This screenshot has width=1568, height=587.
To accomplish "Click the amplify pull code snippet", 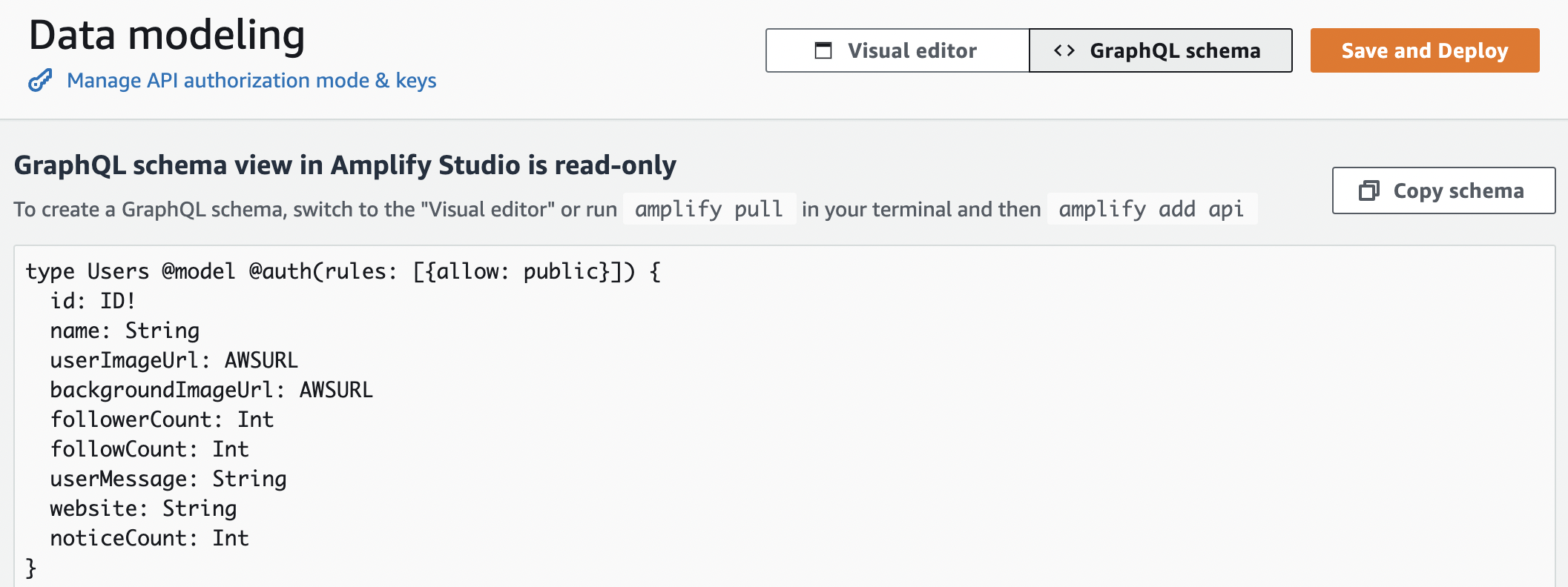I will (x=709, y=209).
